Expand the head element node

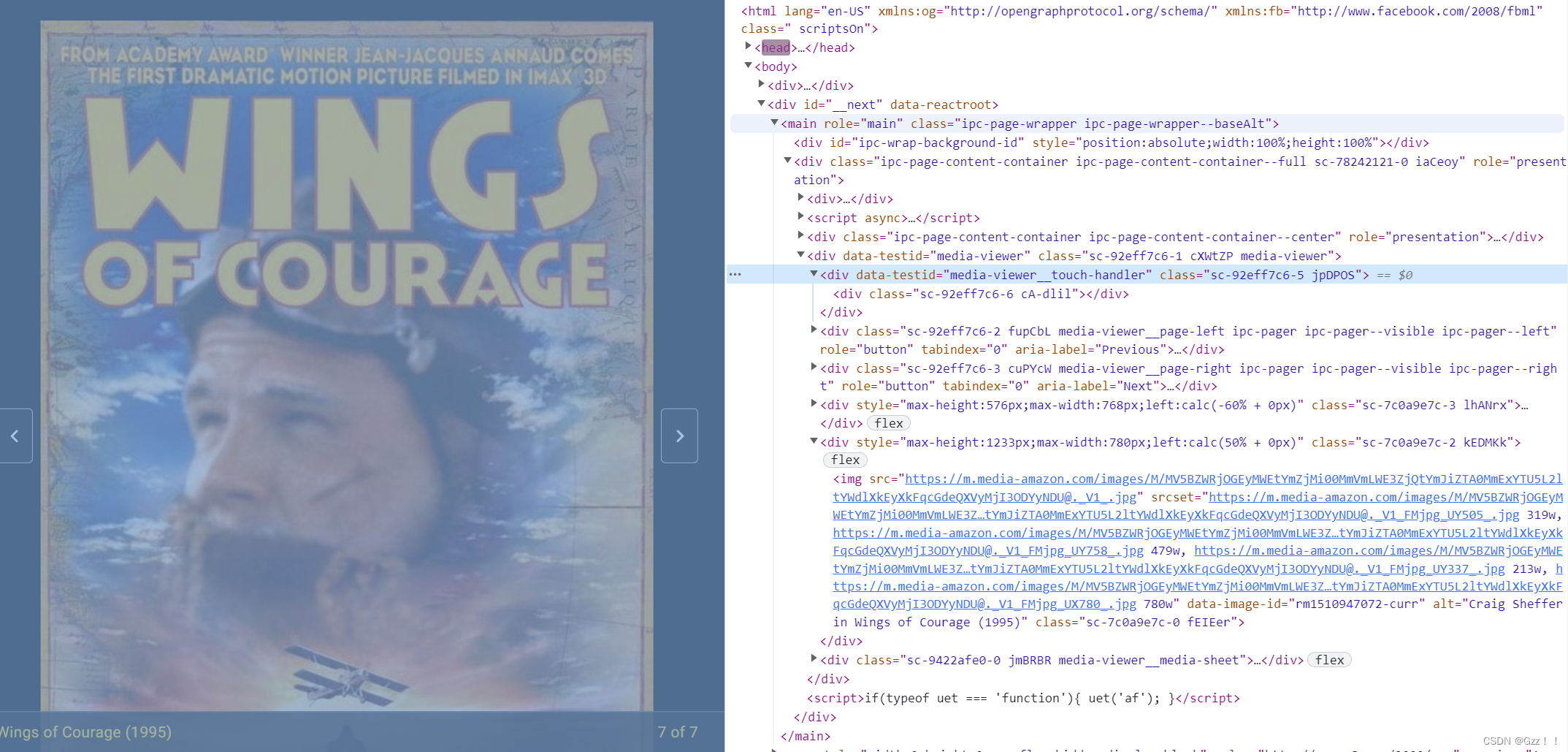coord(748,47)
